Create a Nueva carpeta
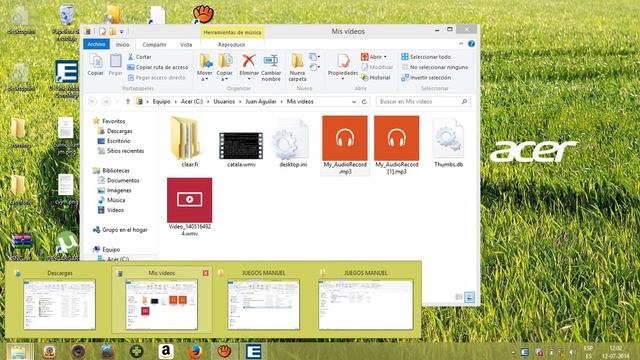Screen dimensions: 640x360 point(297,67)
